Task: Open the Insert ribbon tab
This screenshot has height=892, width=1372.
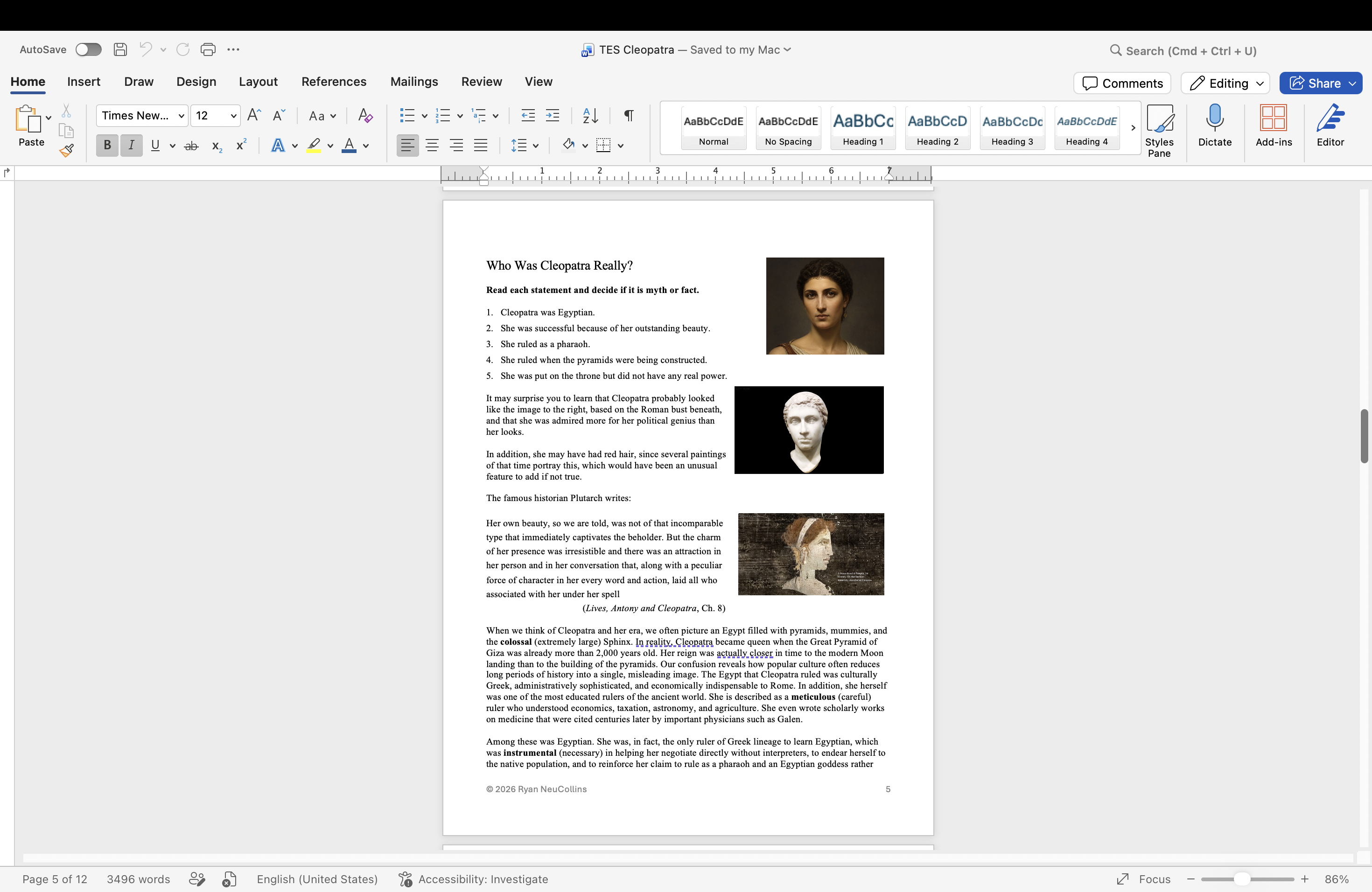Action: [x=84, y=82]
